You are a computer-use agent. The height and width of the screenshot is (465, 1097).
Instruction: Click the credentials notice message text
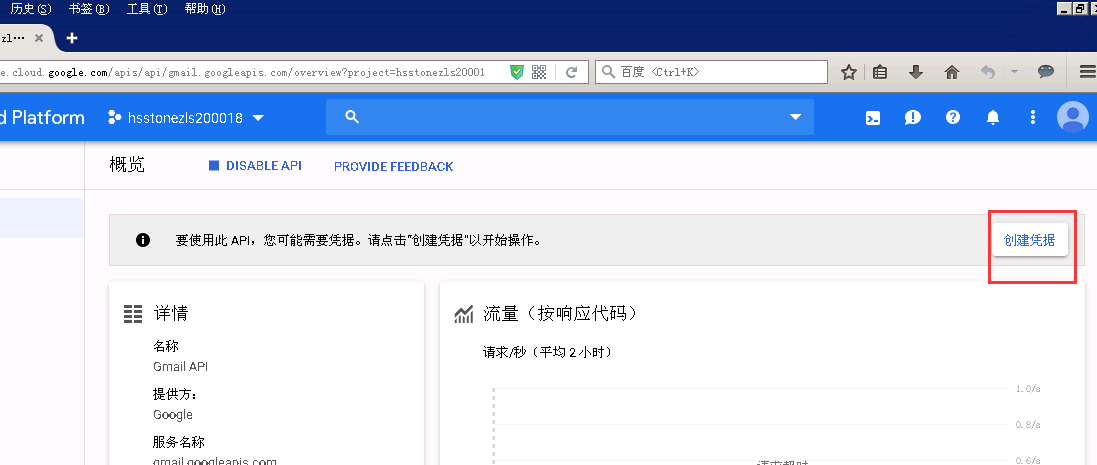coord(358,241)
